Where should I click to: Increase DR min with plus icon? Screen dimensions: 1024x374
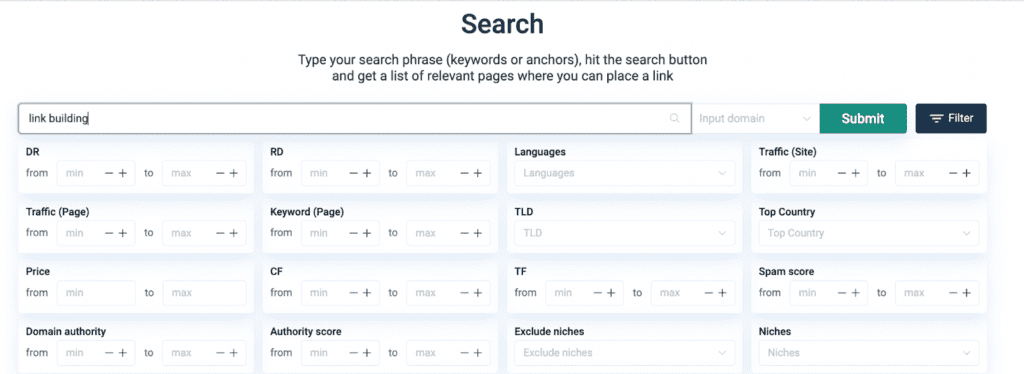(122, 173)
